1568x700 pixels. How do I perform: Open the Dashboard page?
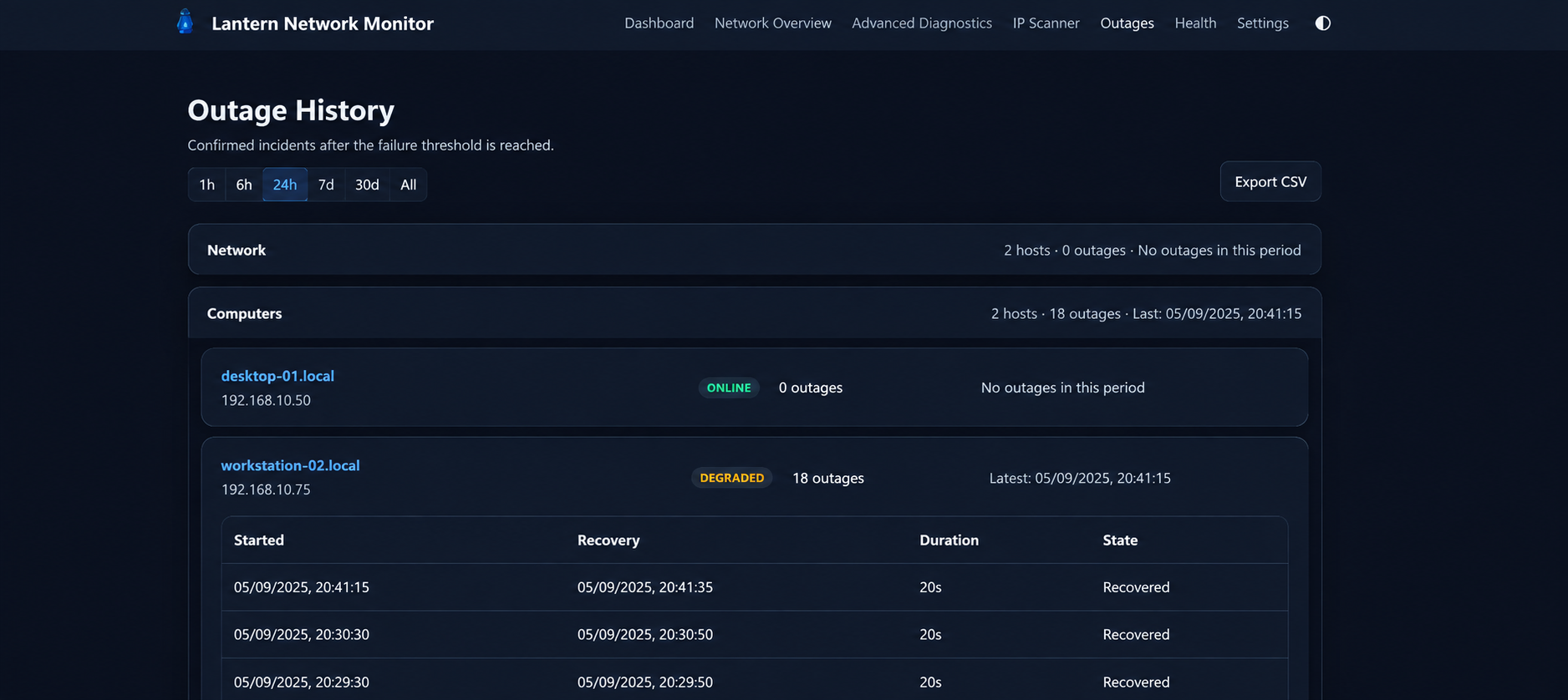point(659,23)
